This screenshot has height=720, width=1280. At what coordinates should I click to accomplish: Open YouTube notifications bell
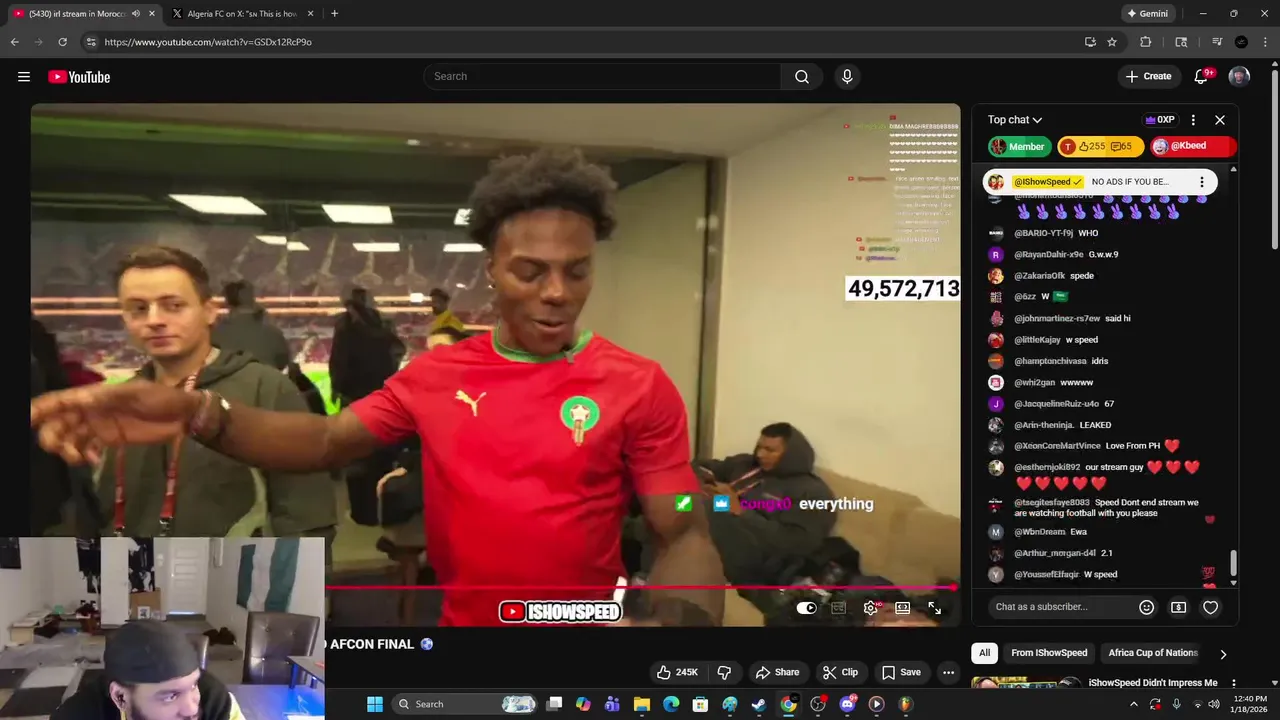click(x=1202, y=76)
